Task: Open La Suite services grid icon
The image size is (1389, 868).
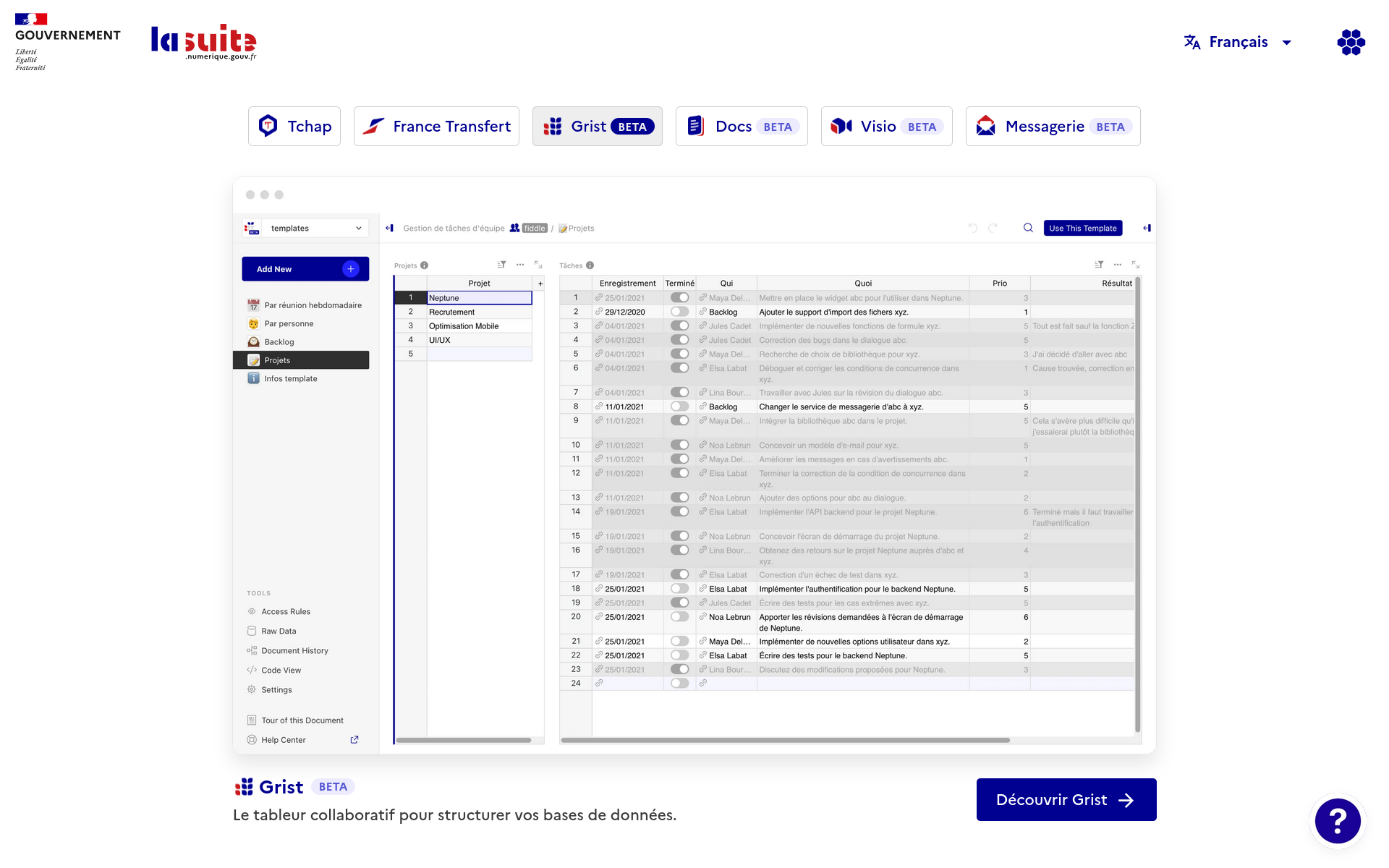Action: [x=1351, y=42]
